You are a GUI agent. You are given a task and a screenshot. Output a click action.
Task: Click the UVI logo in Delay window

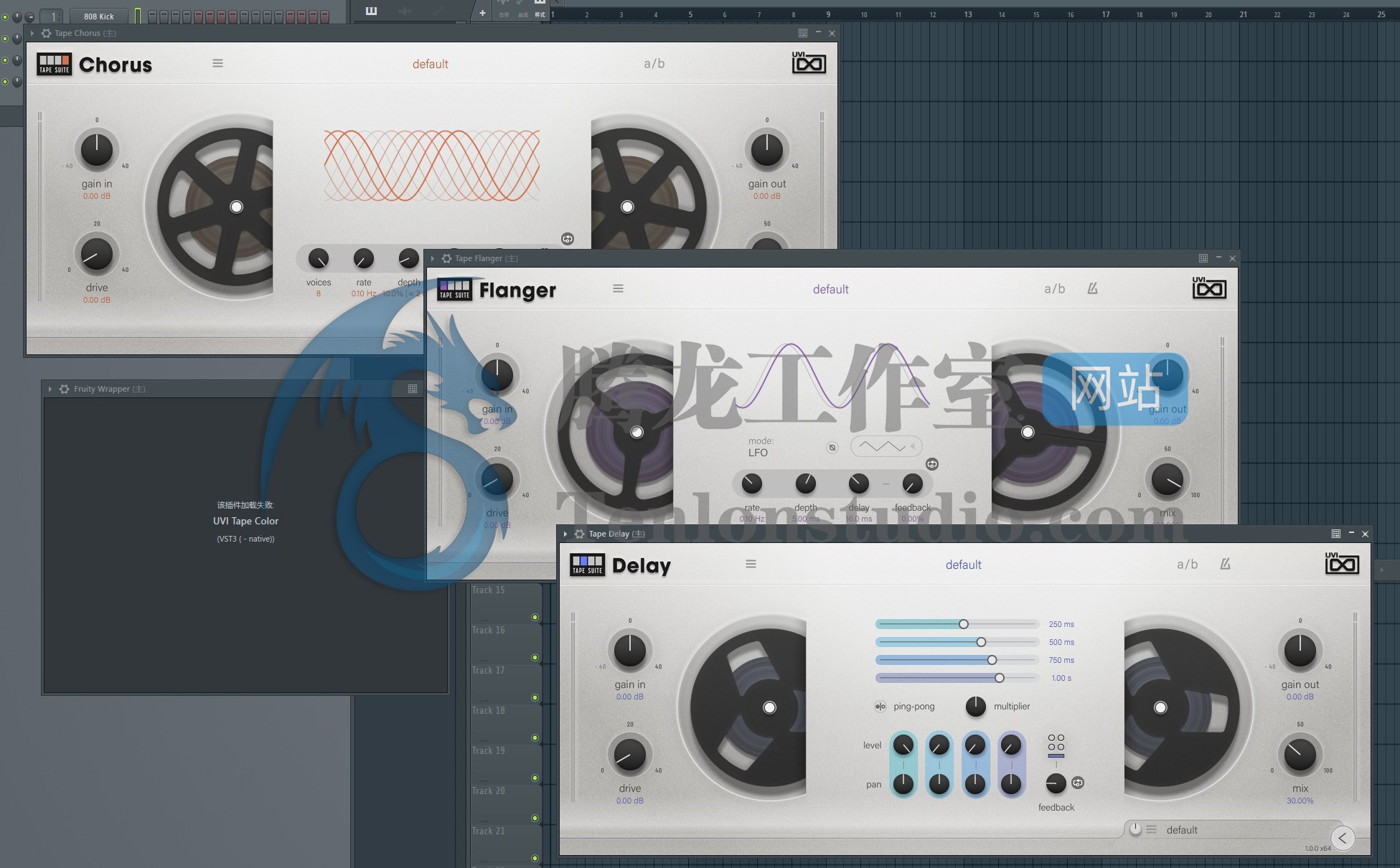click(x=1342, y=564)
